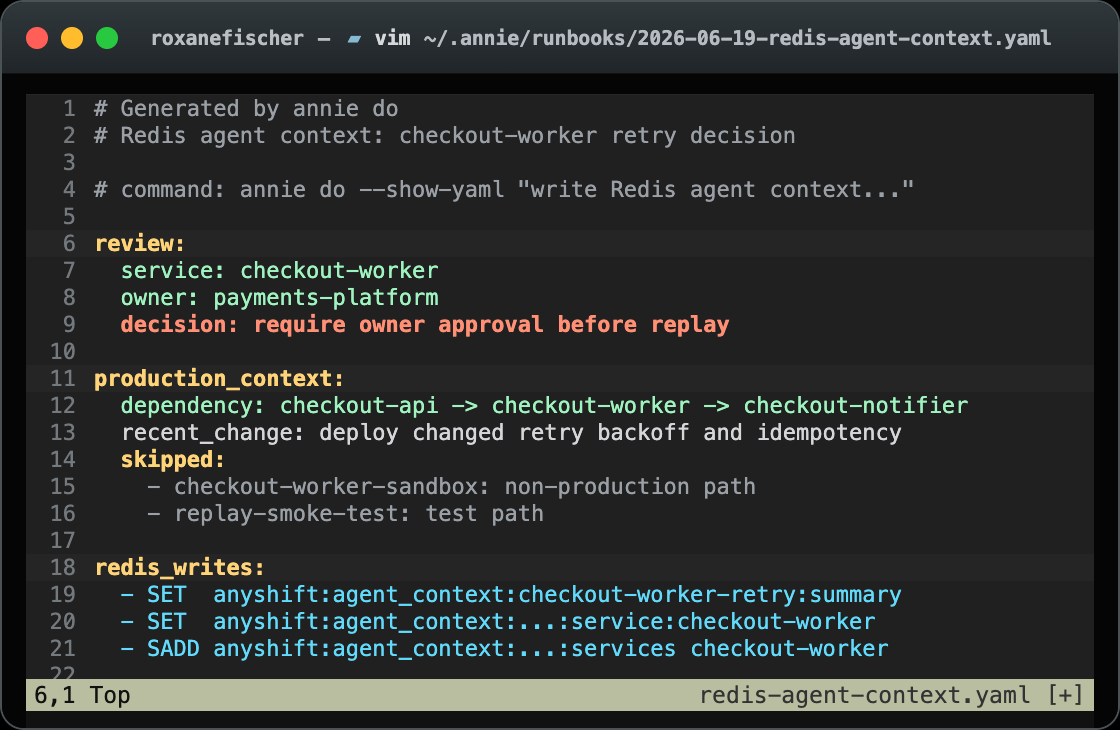
Task: Click the 'SADD anyshift:agent_context' line
Action: click(x=504, y=649)
